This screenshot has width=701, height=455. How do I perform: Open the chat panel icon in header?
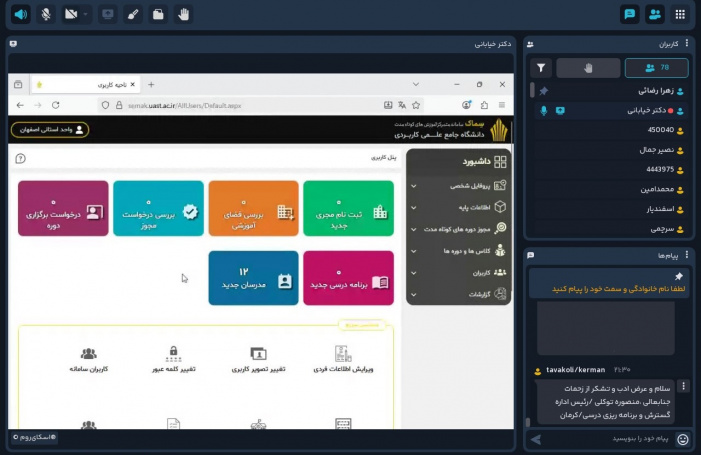630,14
